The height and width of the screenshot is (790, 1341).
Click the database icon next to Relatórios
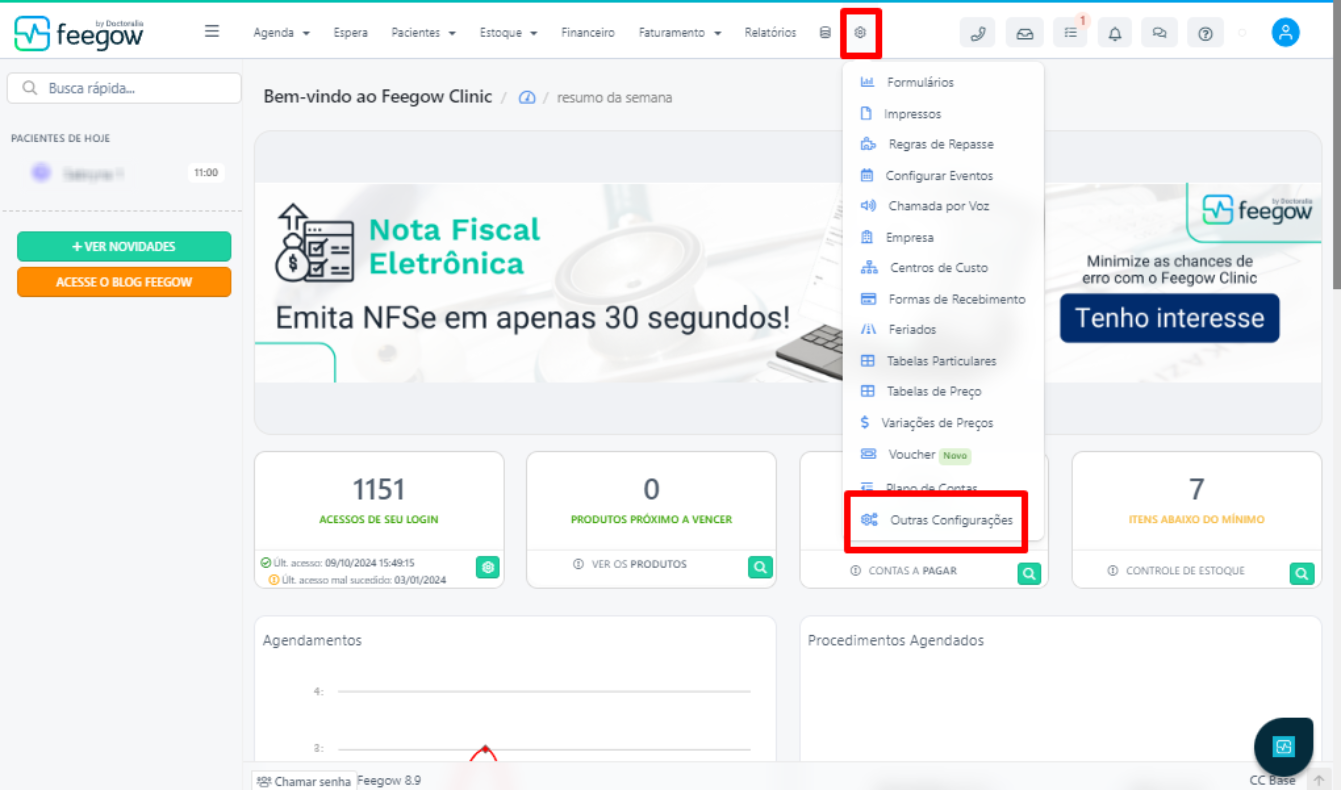point(825,33)
